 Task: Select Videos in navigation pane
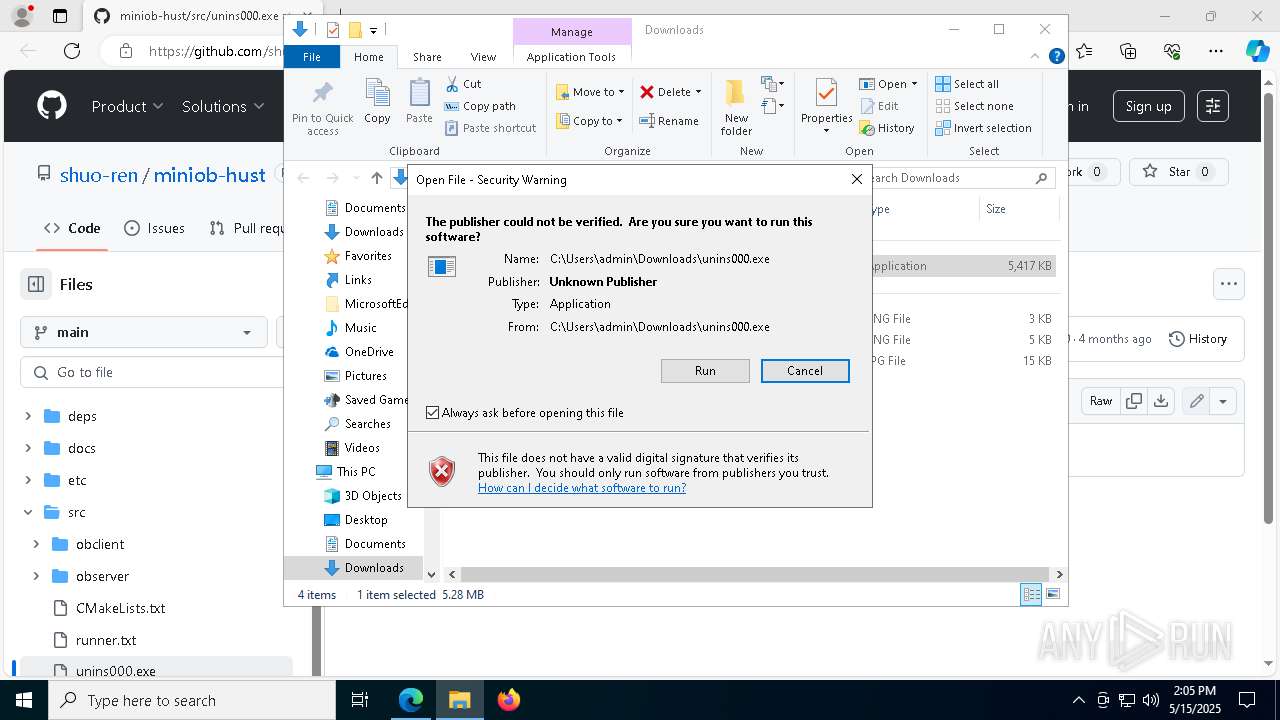pos(352,448)
